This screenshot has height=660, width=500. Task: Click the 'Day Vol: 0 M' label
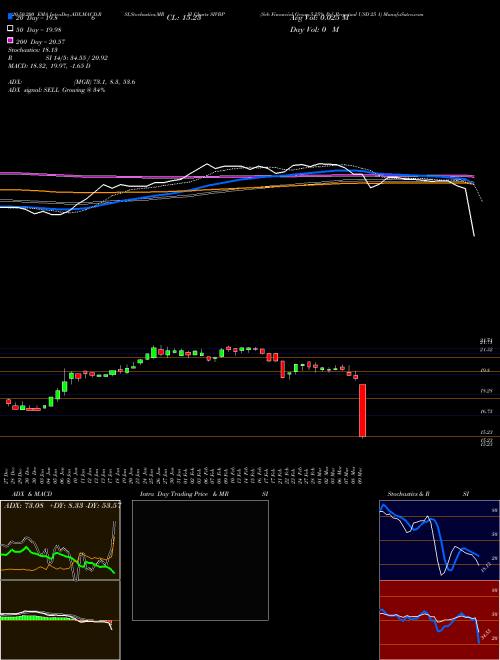pos(314,29)
